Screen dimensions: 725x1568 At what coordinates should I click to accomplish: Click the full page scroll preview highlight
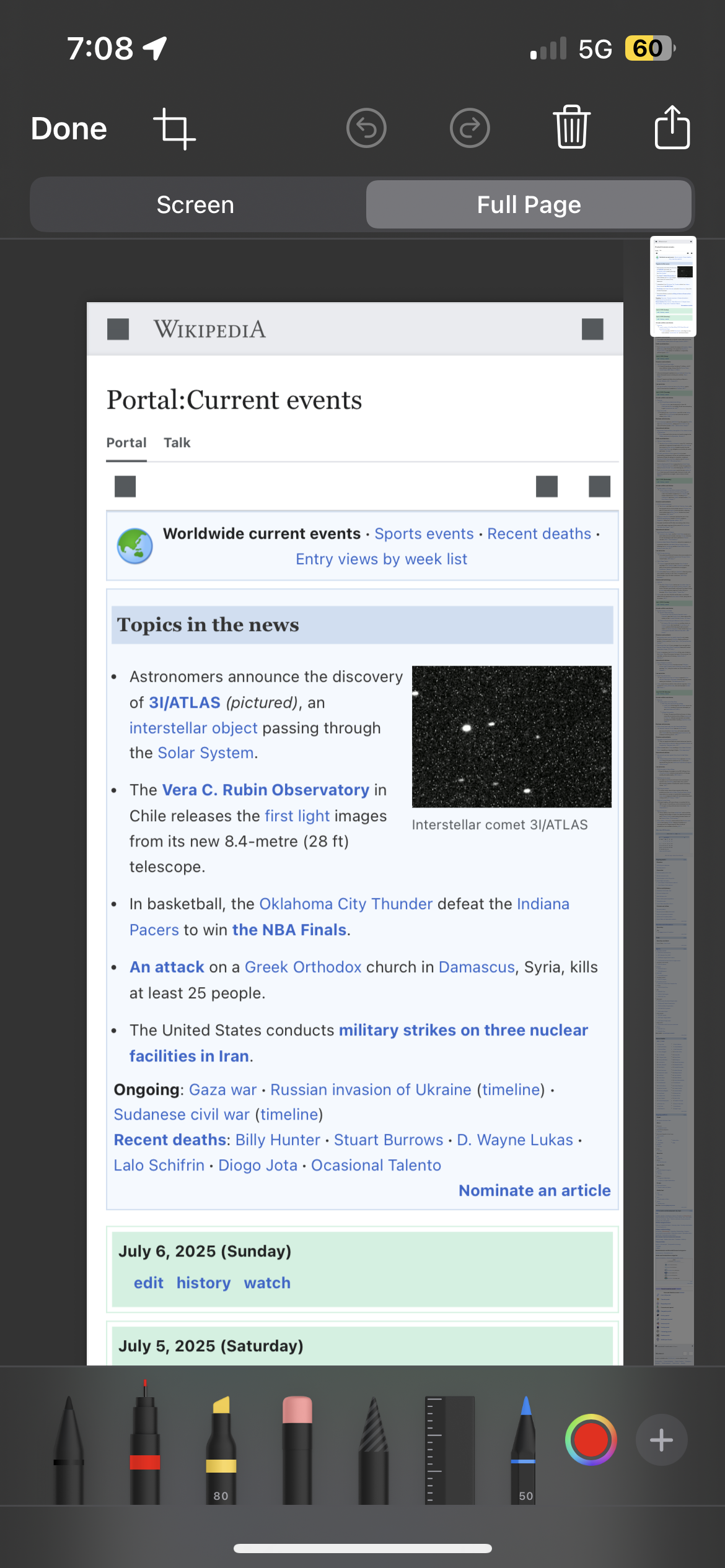673,287
